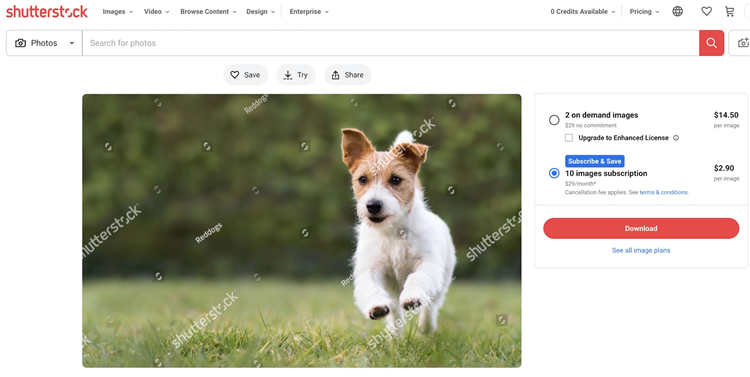This screenshot has width=750, height=377.
Task: Open favorites heart icon in header
Action: pyautogui.click(x=706, y=11)
